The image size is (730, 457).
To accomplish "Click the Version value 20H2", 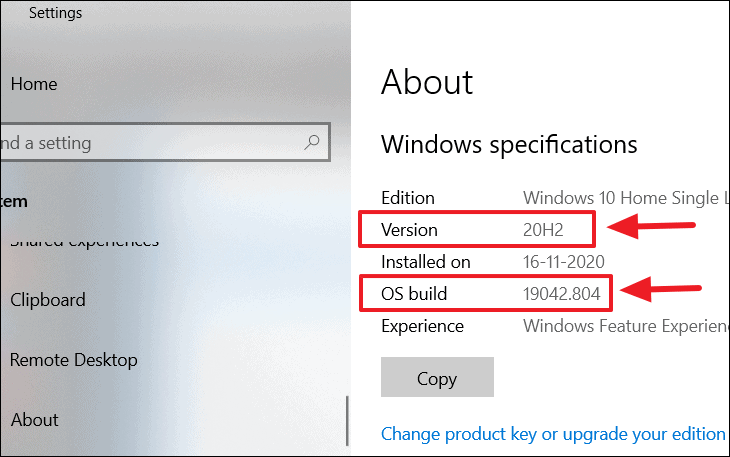I will click(x=543, y=230).
